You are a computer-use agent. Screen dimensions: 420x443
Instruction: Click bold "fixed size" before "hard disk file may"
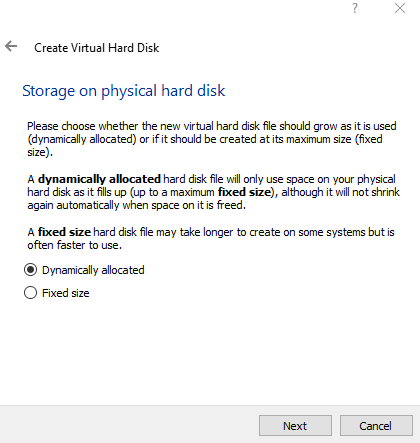[x=64, y=232]
